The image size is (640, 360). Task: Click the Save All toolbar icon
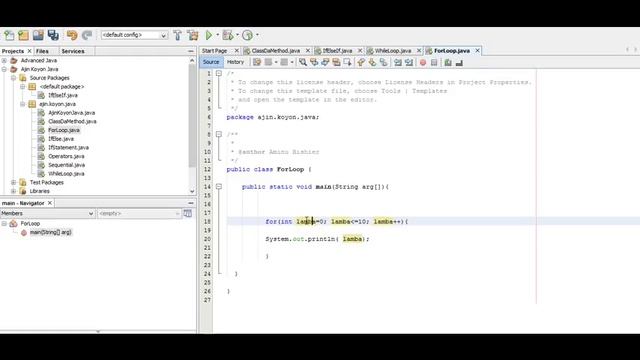[x=53, y=36]
